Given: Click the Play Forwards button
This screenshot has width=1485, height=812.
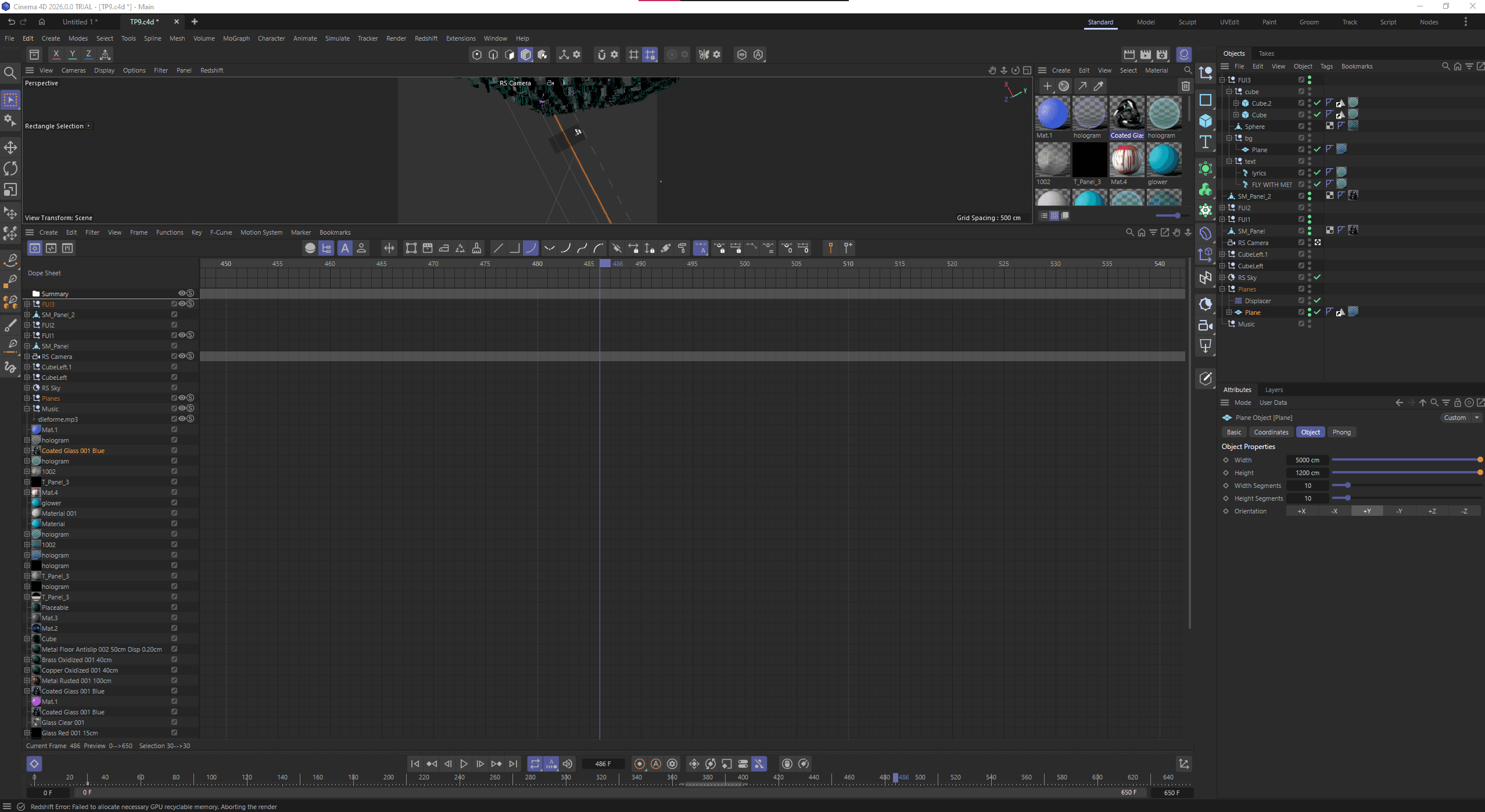Looking at the screenshot, I should (x=464, y=764).
